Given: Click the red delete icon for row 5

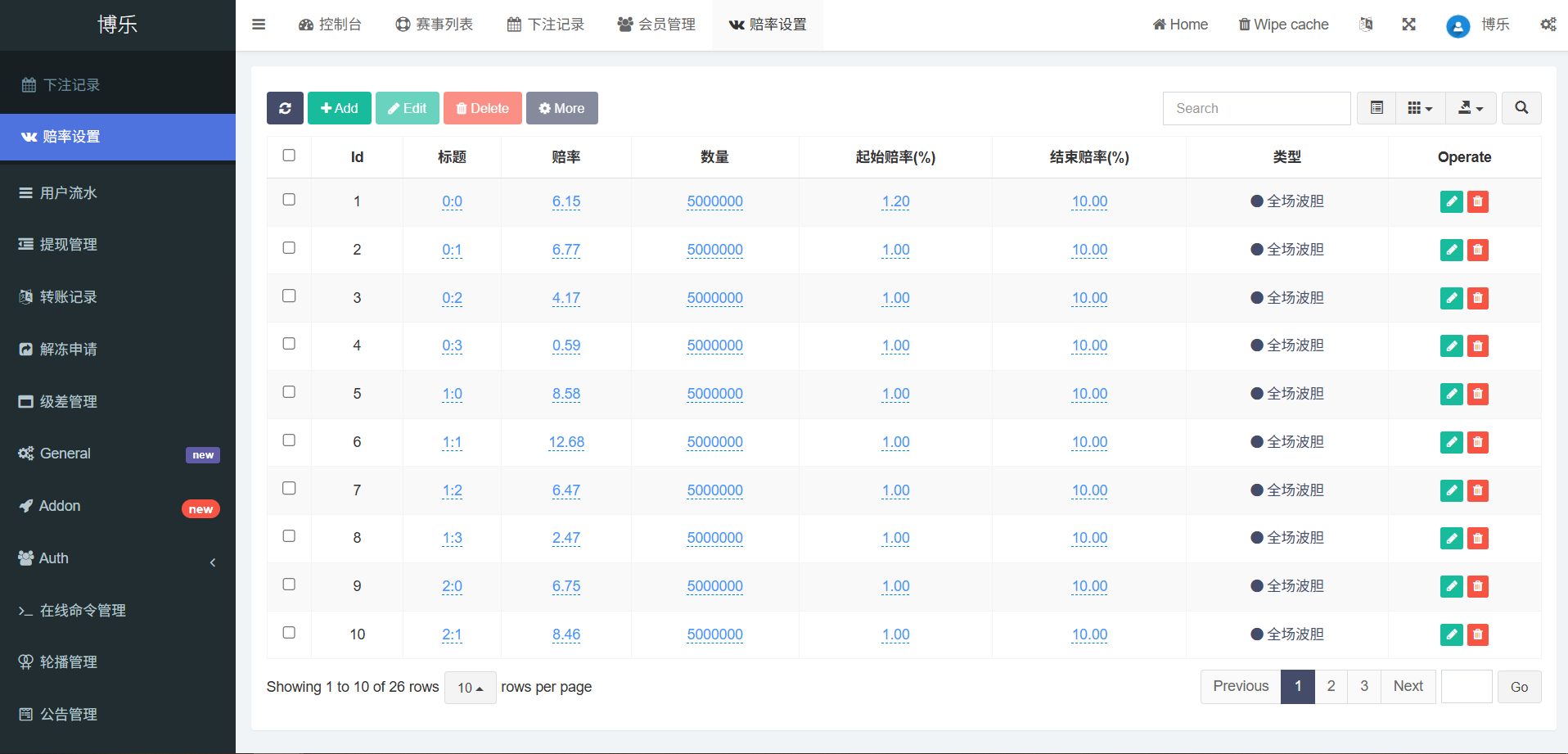Looking at the screenshot, I should pos(1477,394).
